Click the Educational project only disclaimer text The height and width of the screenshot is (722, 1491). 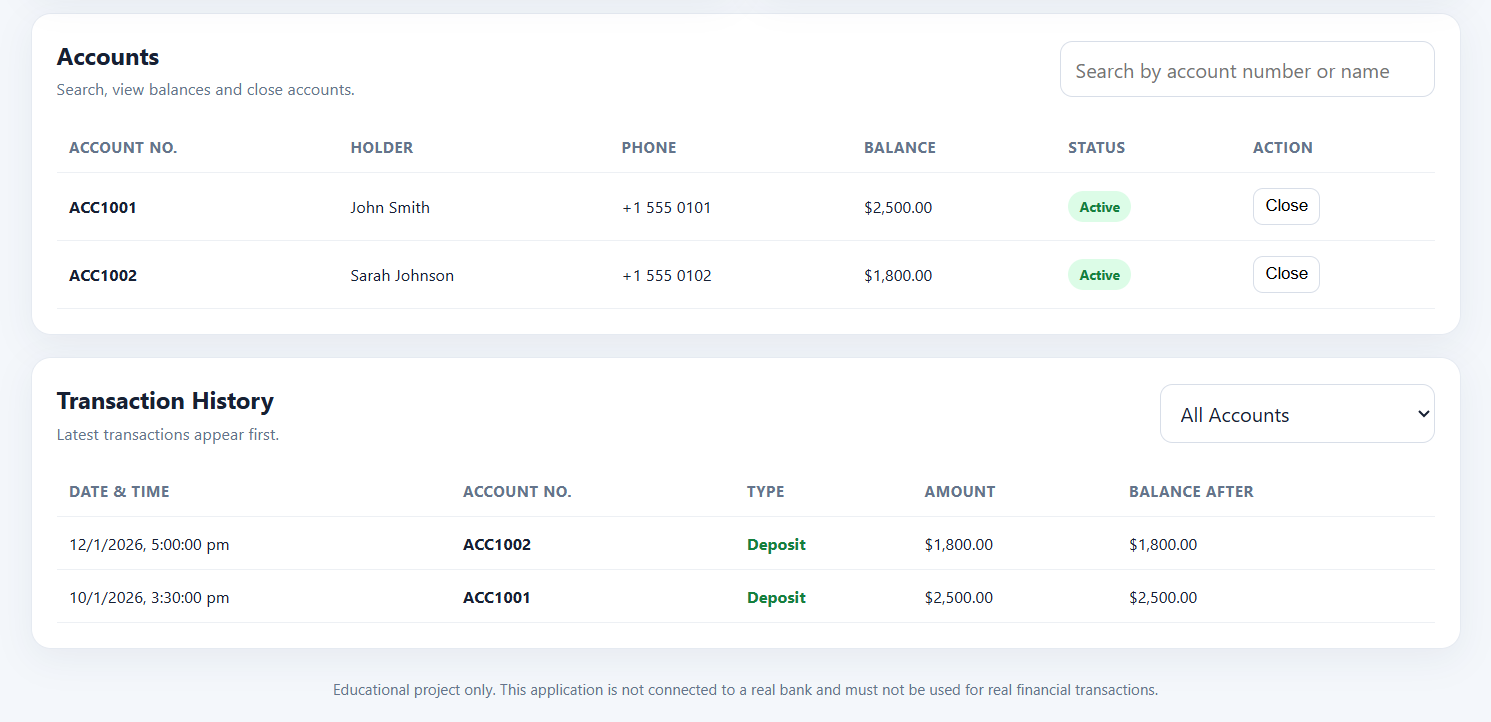pos(745,690)
